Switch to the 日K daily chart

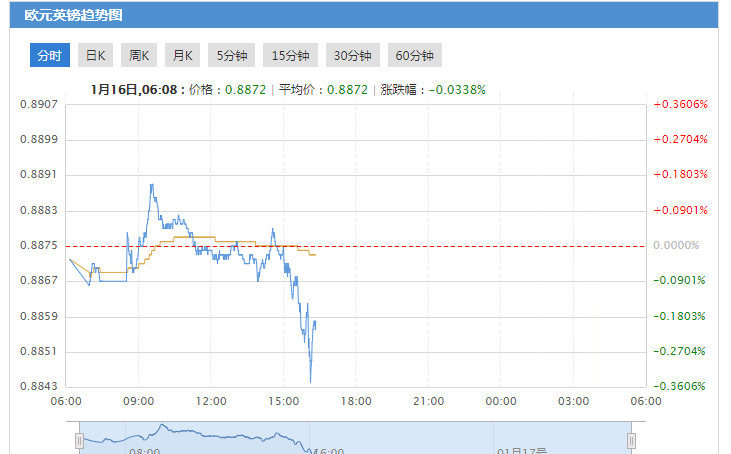click(x=95, y=56)
